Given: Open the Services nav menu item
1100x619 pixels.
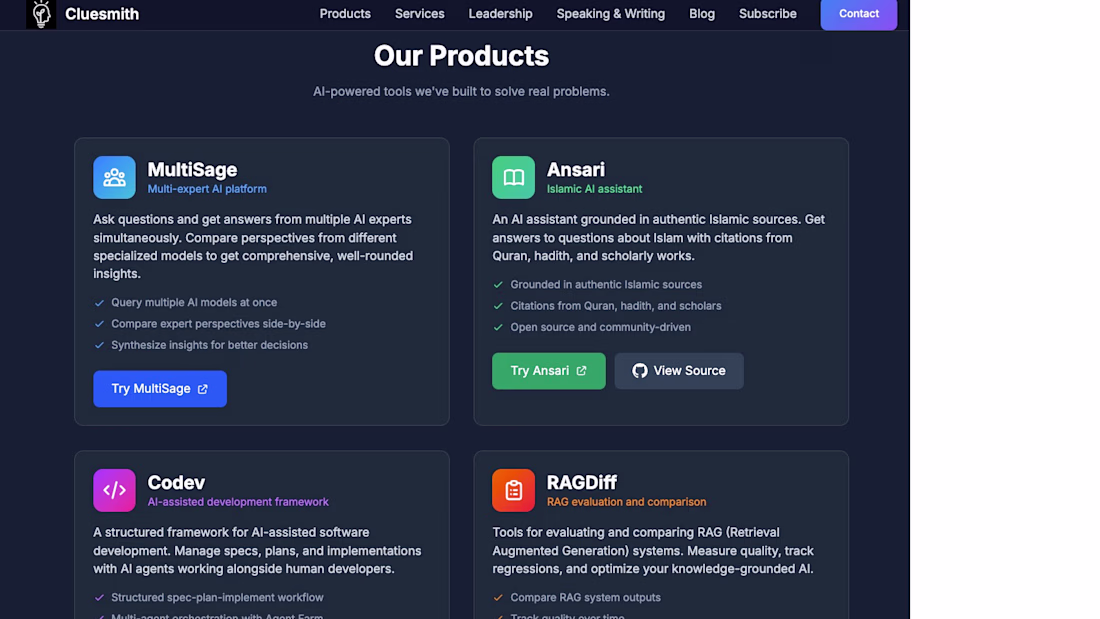Looking at the screenshot, I should 420,14.
